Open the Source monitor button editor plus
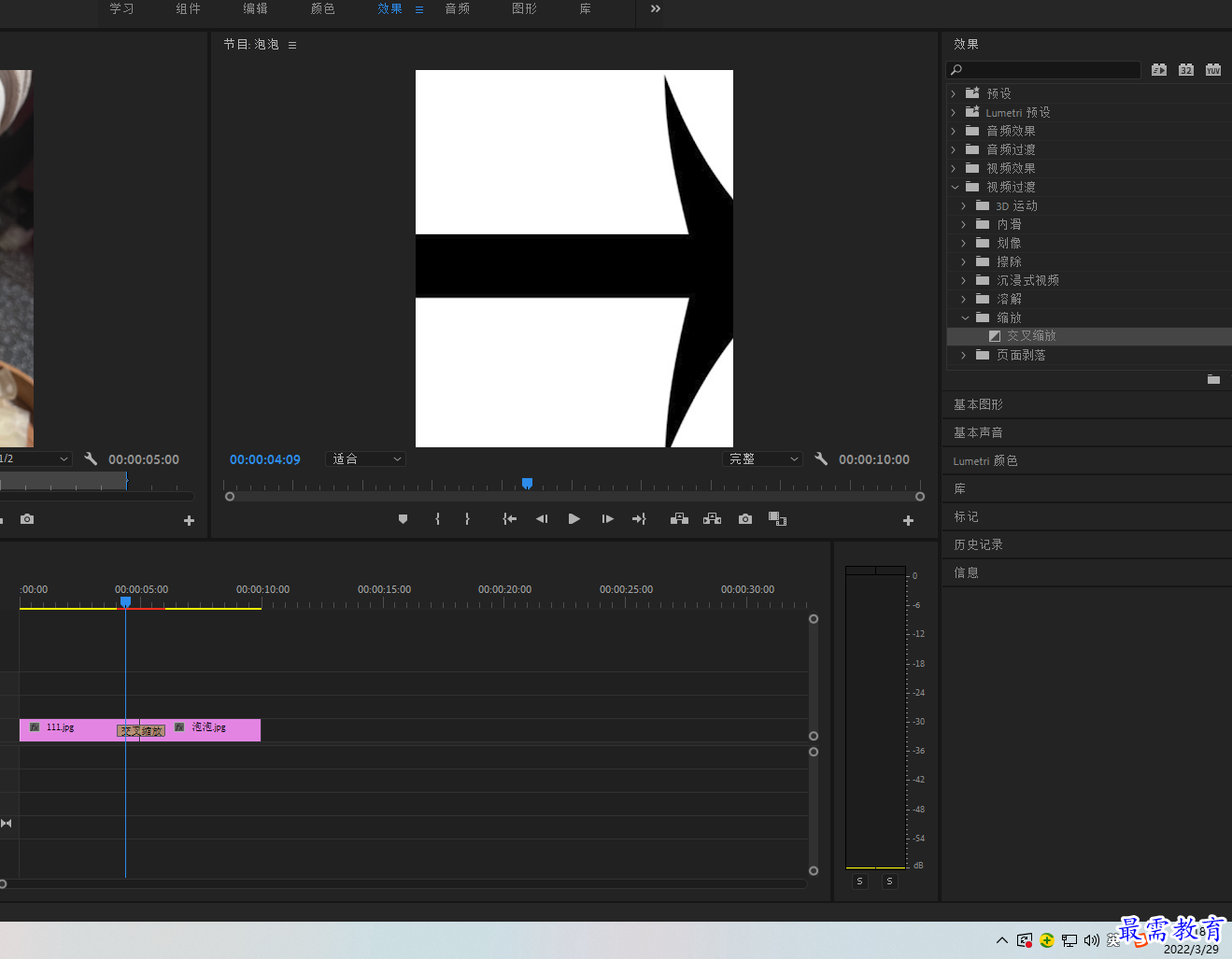Viewport: 1232px width, 959px height. click(189, 520)
